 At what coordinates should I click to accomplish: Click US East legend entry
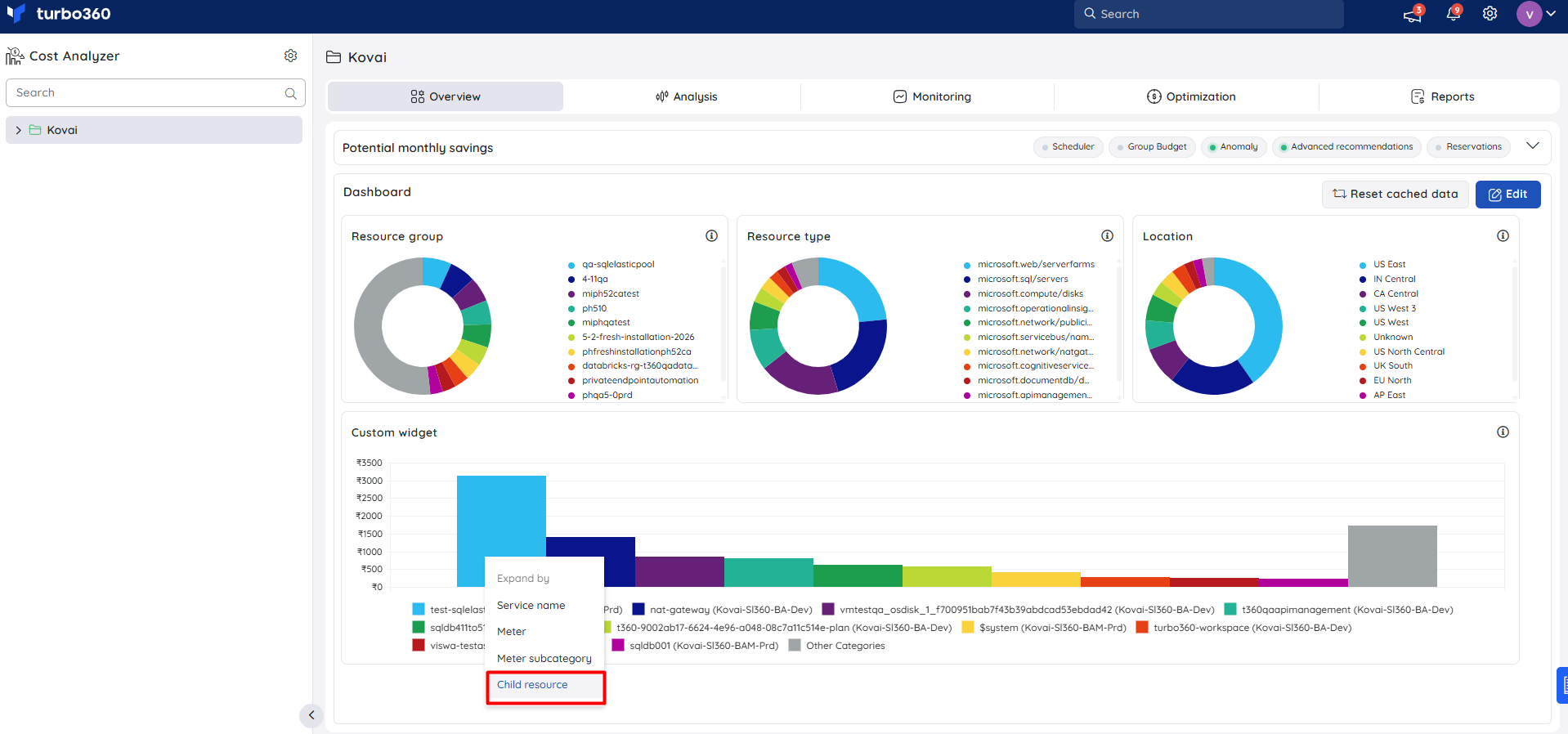(1382, 265)
